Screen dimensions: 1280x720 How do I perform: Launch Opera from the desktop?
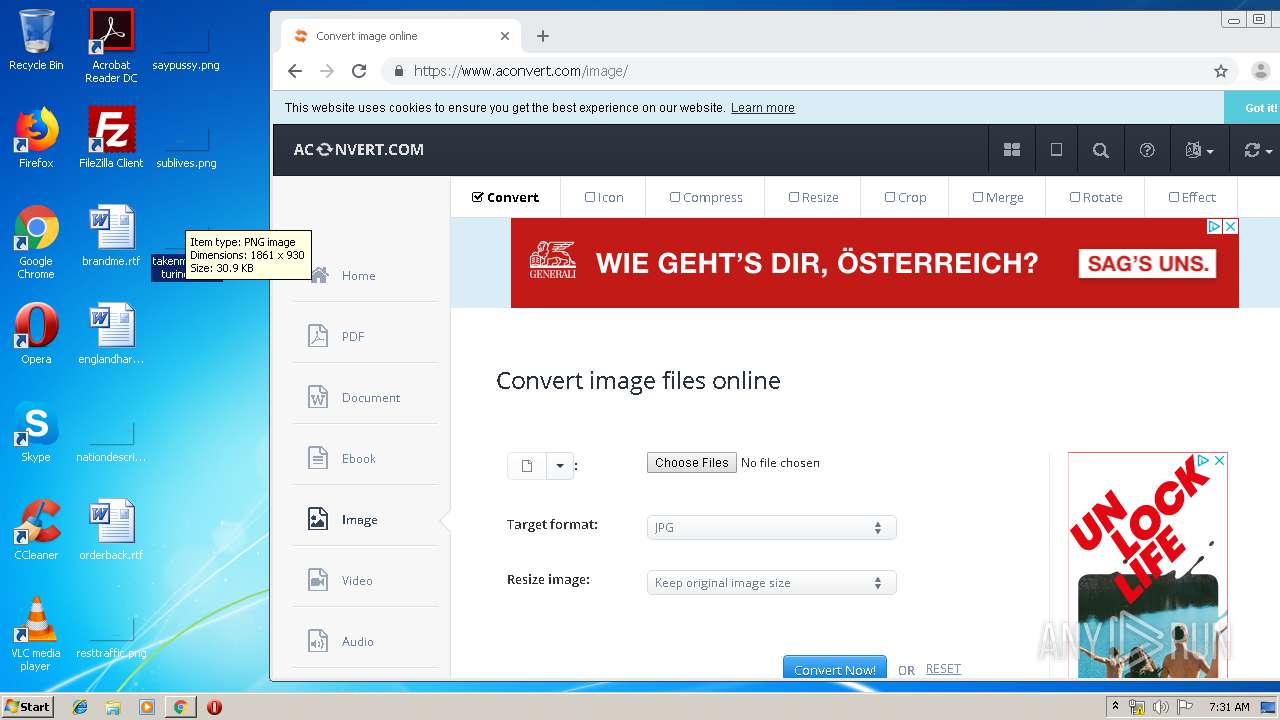[36, 335]
